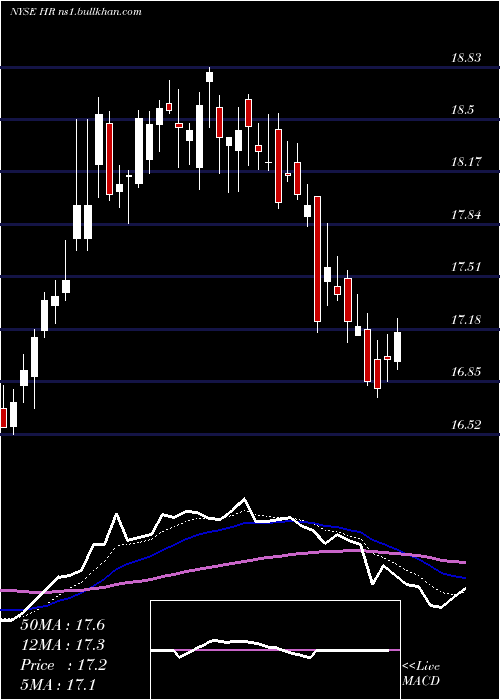The width and height of the screenshot is (500, 700).
Task: Select the 16.85 price axis label
Action: point(466,372)
